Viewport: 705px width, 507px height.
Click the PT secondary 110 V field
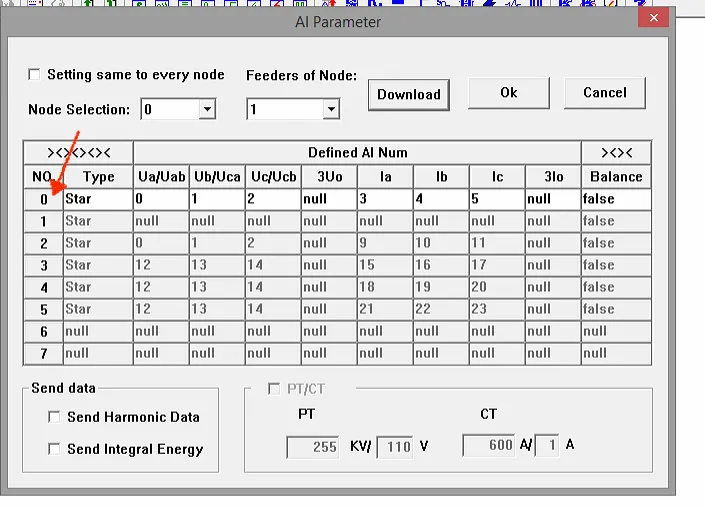[395, 447]
